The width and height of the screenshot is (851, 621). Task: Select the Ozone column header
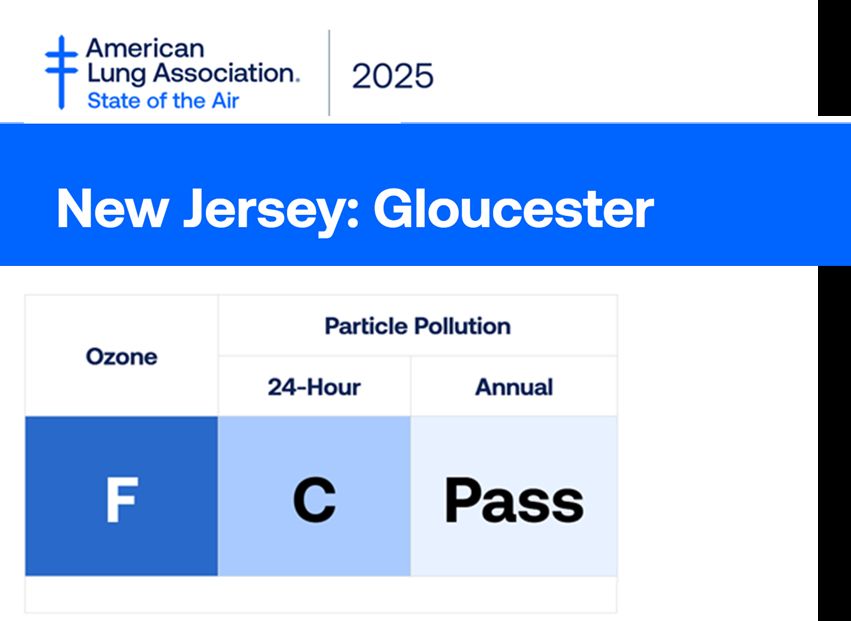click(x=121, y=356)
